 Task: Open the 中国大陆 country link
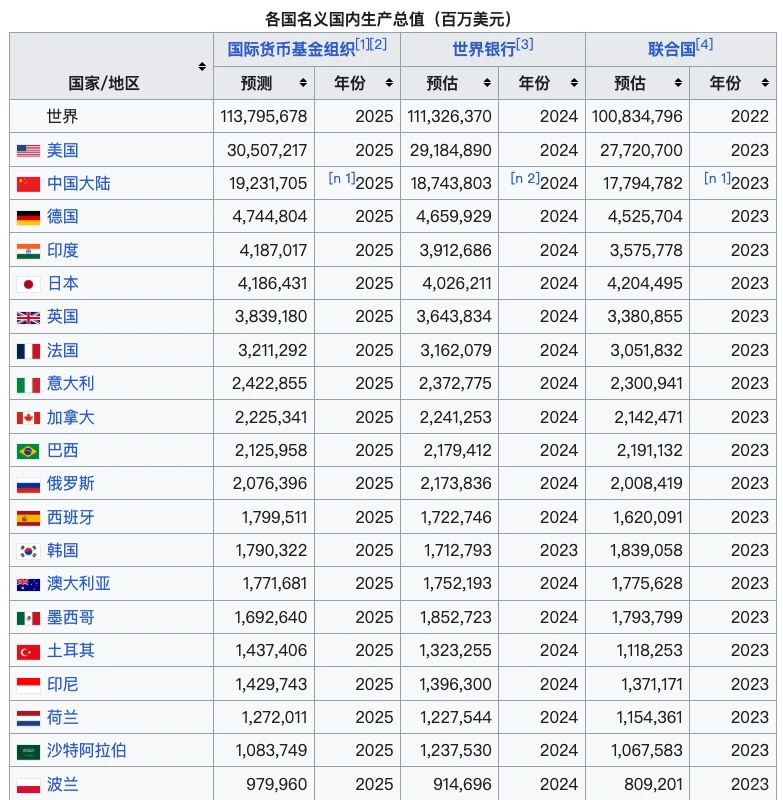(x=79, y=184)
